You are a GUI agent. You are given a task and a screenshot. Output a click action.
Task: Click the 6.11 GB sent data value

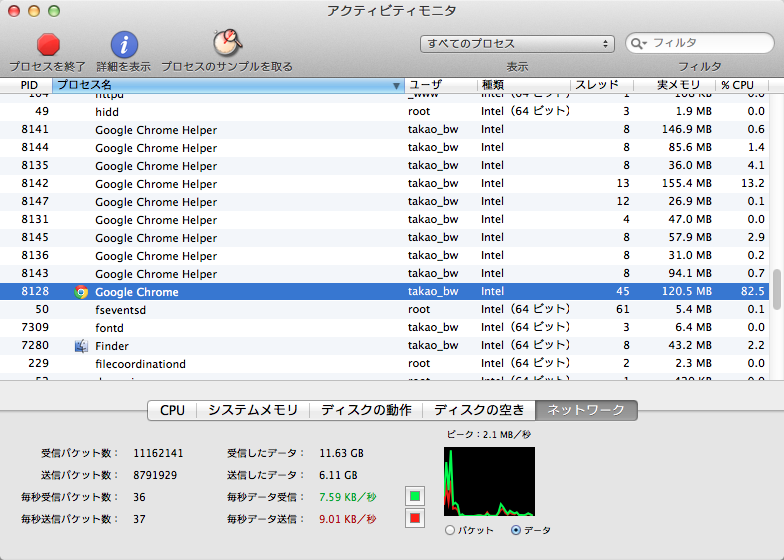point(338,475)
